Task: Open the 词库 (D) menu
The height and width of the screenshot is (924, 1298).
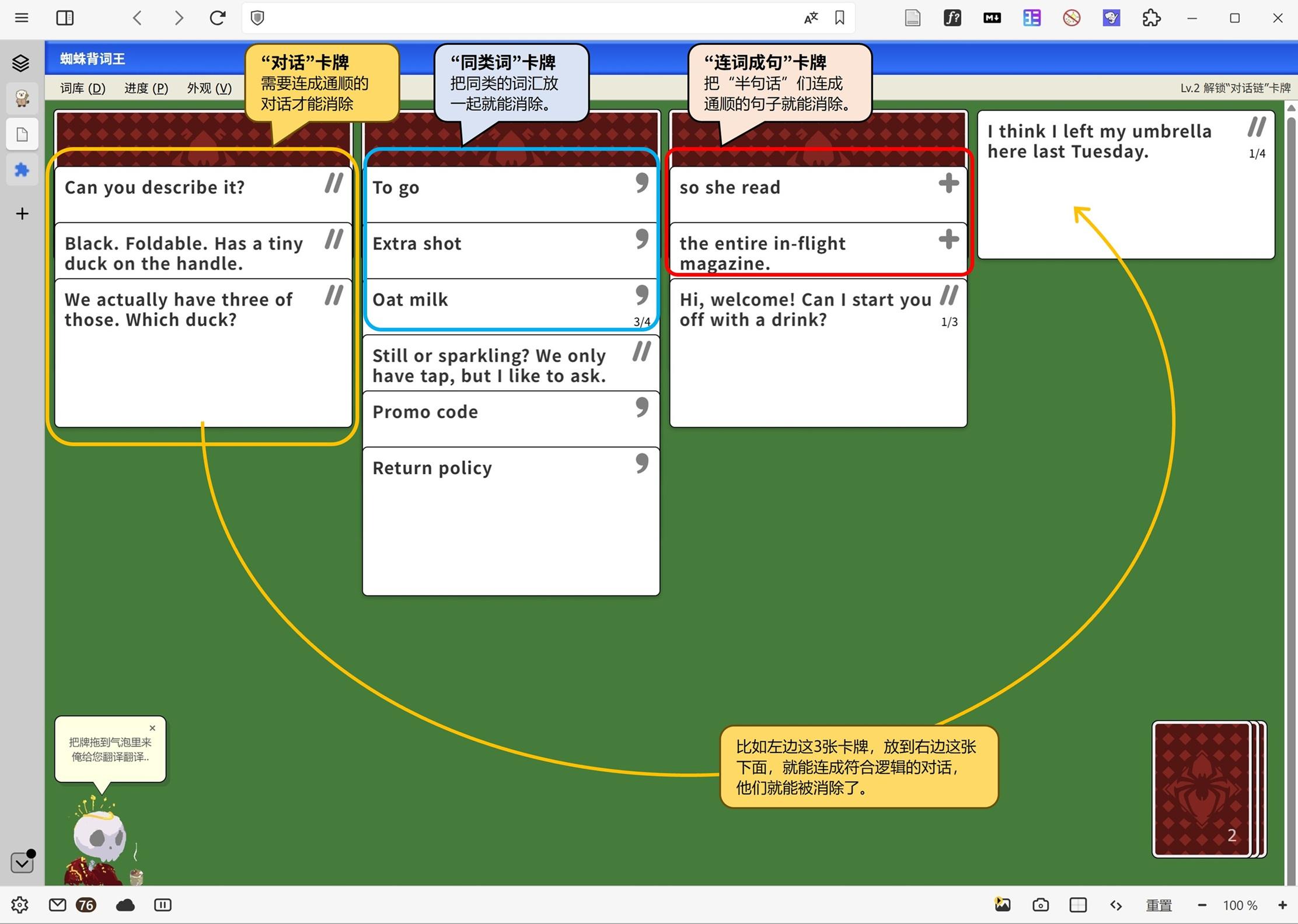Action: (83, 88)
